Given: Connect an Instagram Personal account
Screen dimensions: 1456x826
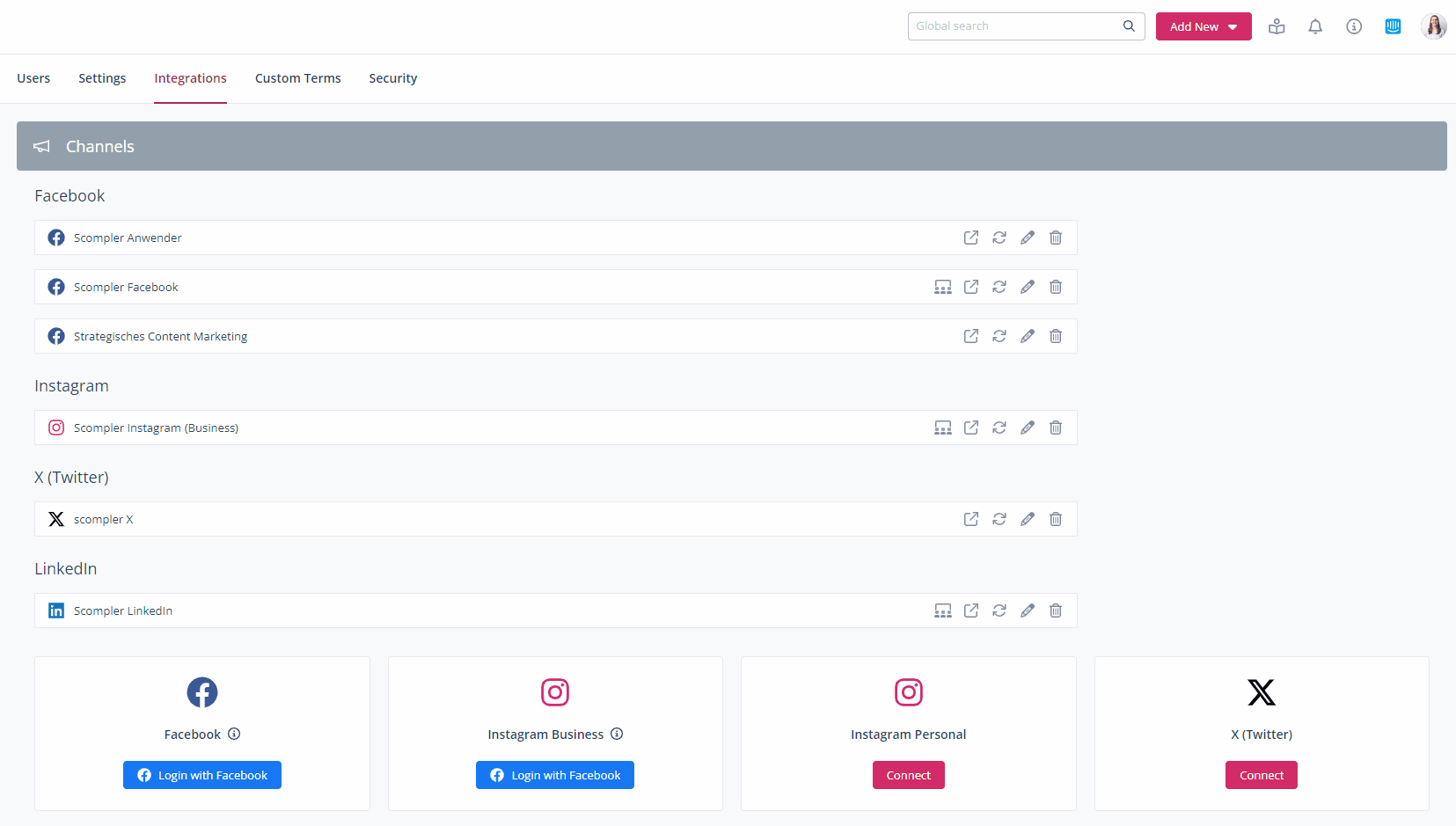Looking at the screenshot, I should click(908, 775).
